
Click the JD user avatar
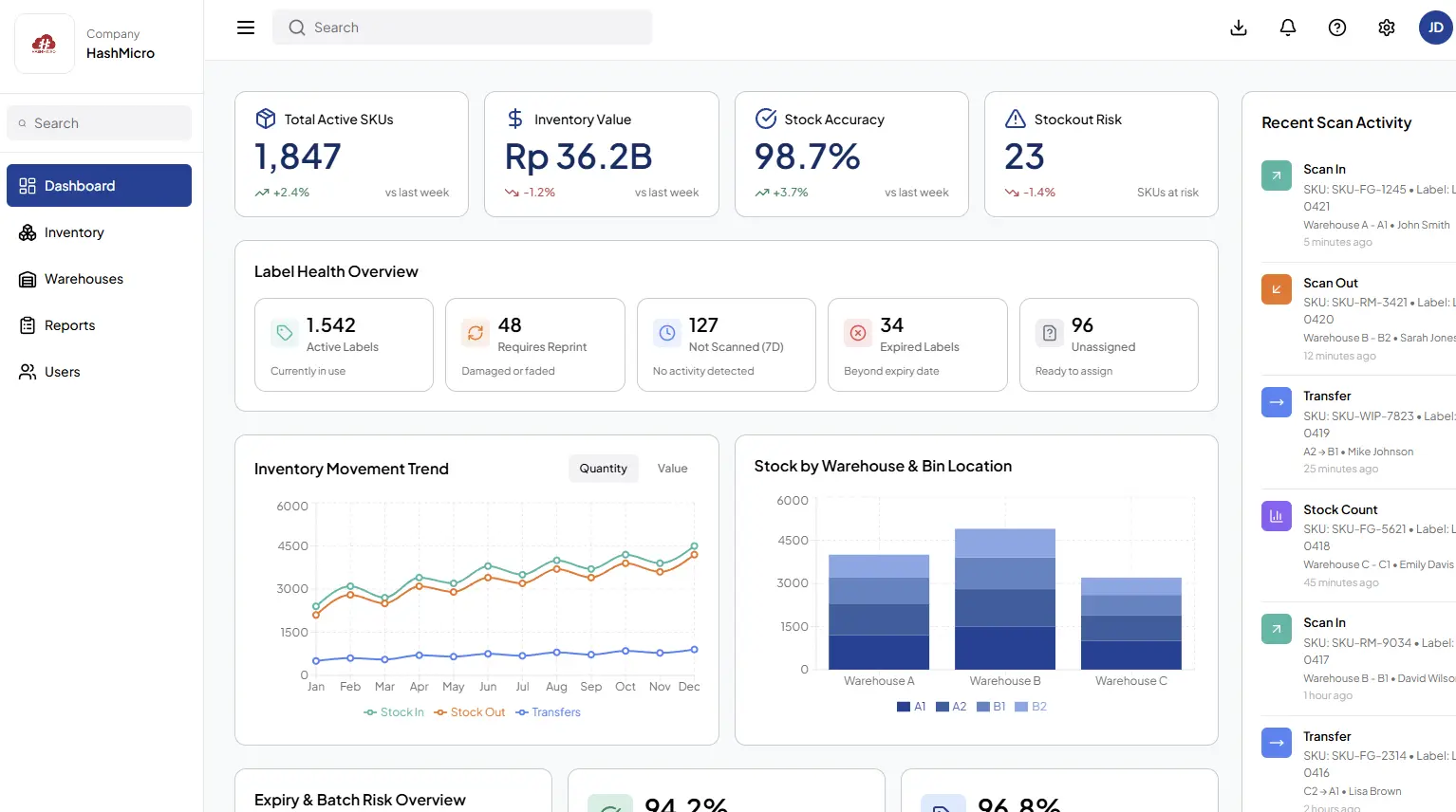[x=1435, y=28]
